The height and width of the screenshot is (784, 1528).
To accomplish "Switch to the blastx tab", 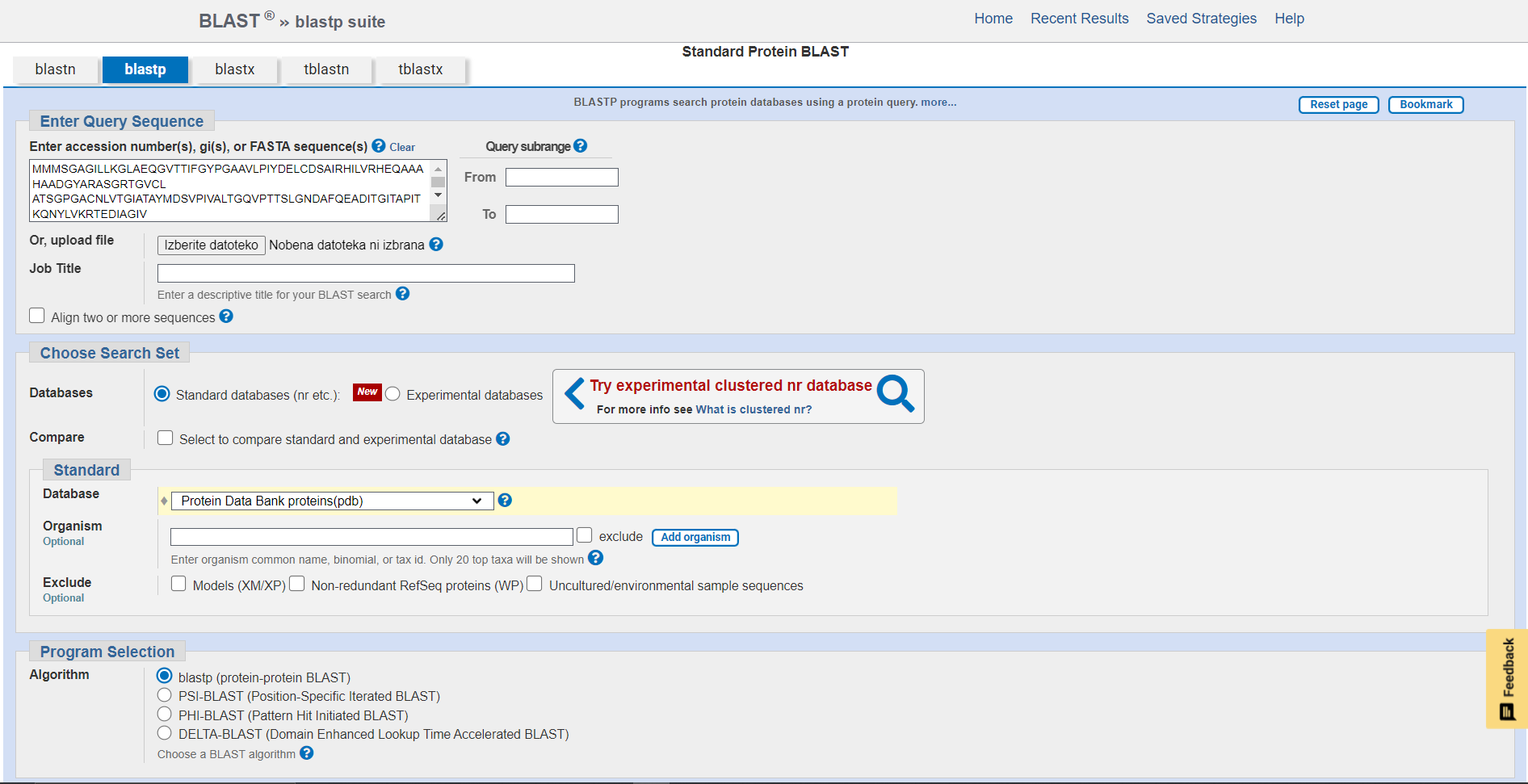I will point(235,69).
